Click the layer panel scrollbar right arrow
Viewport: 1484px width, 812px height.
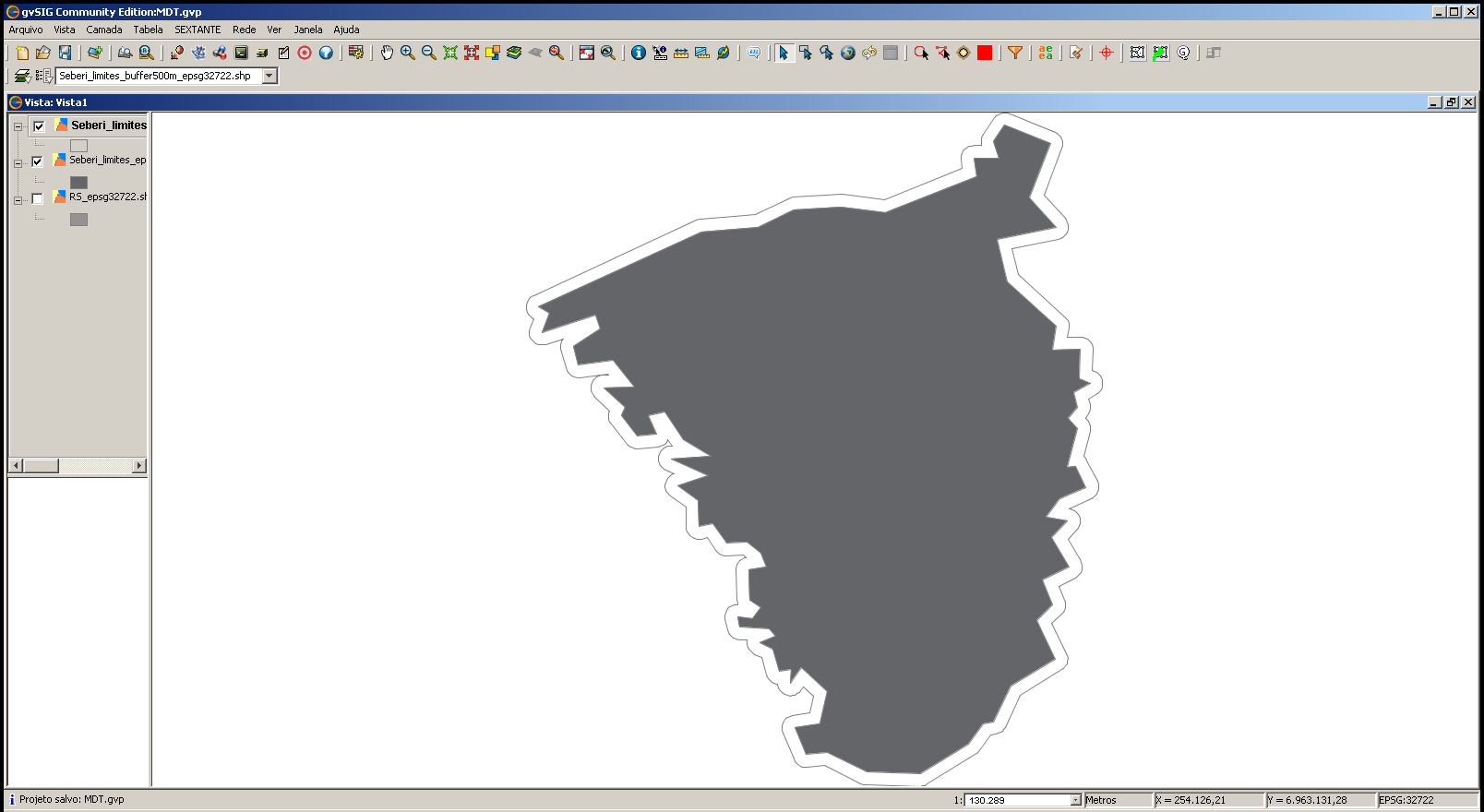coord(139,466)
